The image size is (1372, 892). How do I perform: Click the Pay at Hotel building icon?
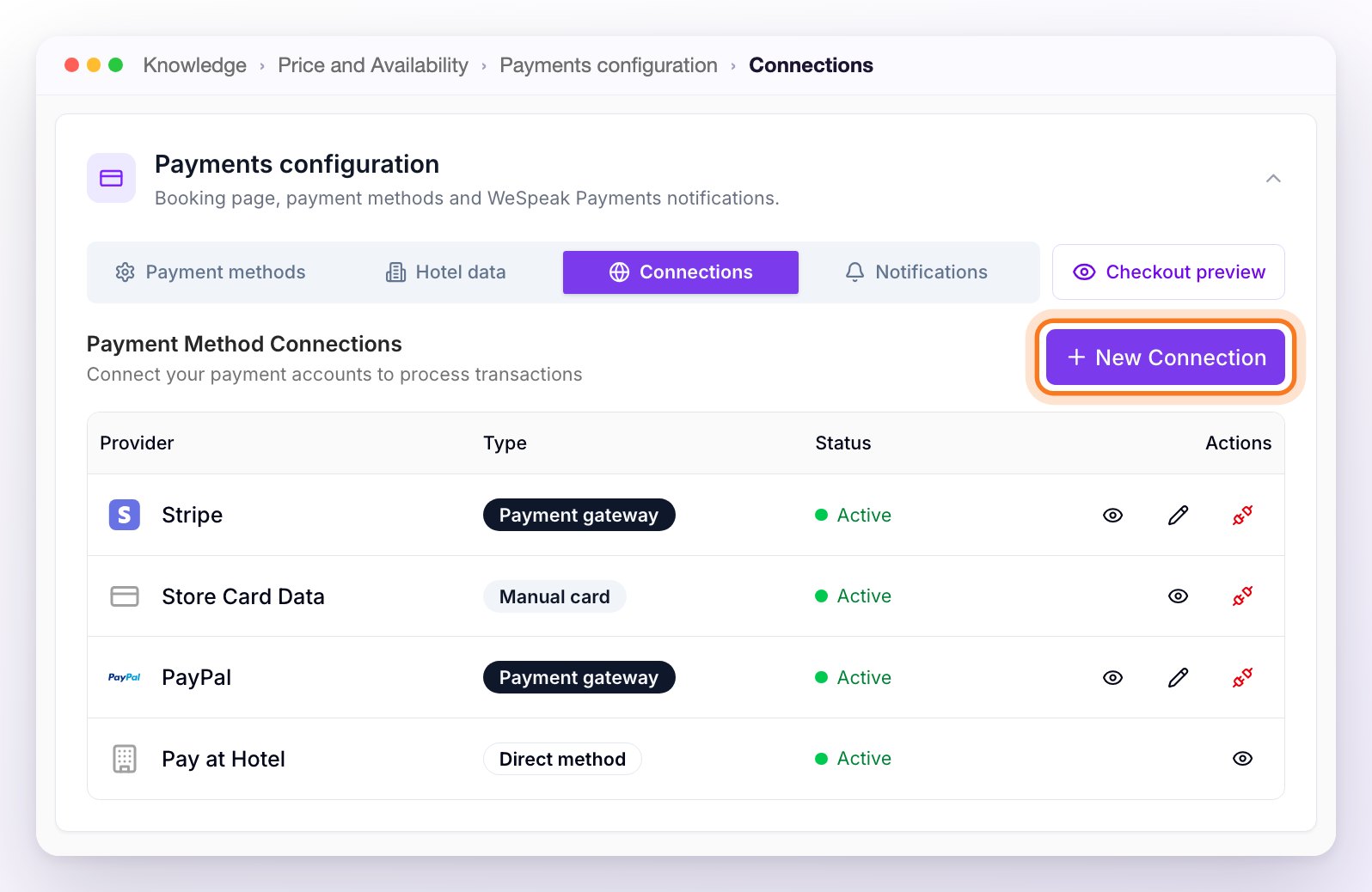pyautogui.click(x=124, y=759)
